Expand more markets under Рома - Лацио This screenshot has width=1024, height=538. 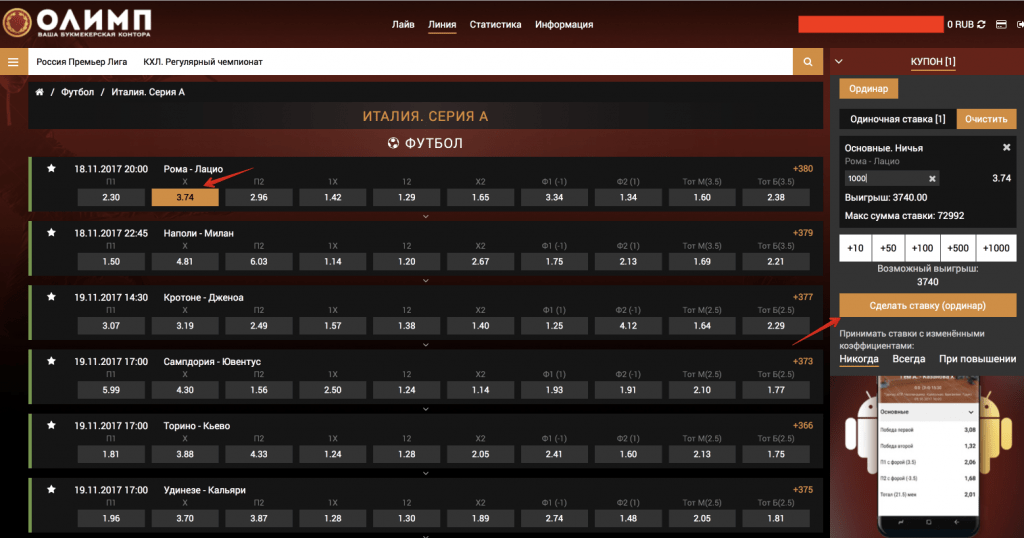(426, 215)
